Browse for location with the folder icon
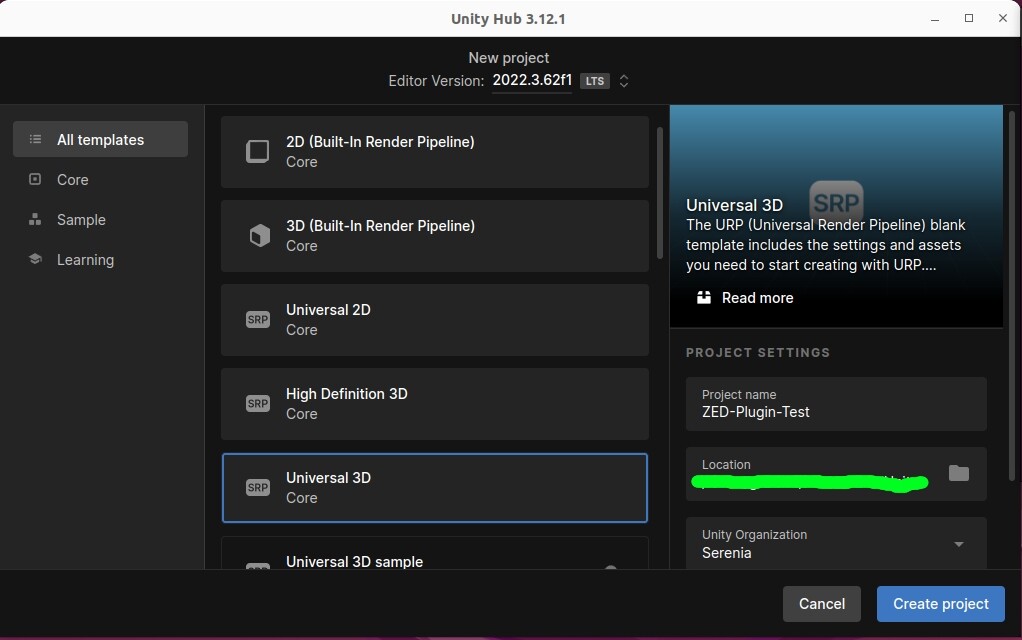 pyautogui.click(x=958, y=473)
